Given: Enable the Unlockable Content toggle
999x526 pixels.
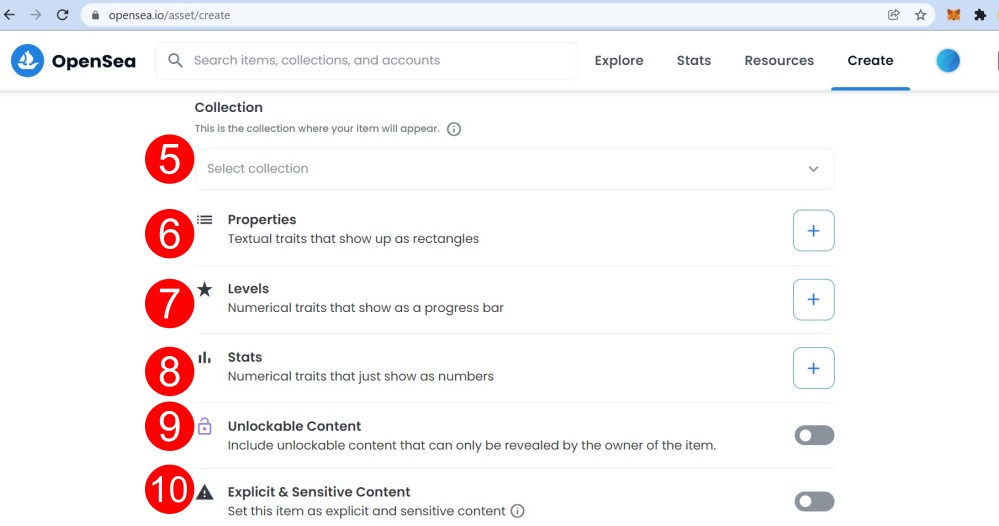Looking at the screenshot, I should [814, 436].
